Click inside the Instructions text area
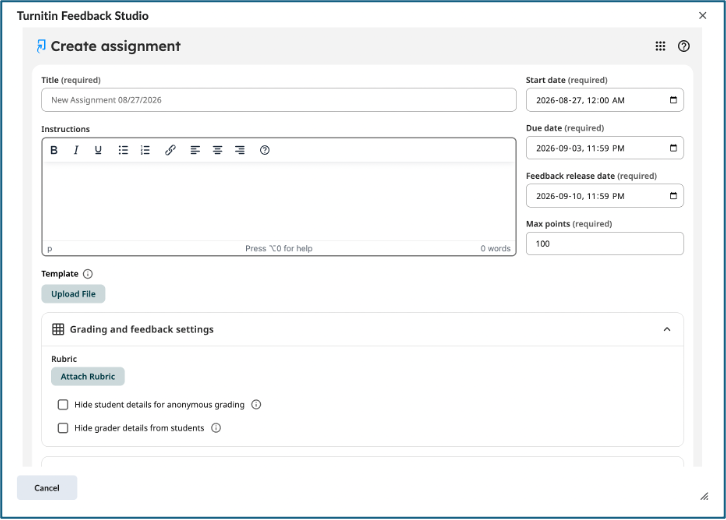 coord(279,201)
